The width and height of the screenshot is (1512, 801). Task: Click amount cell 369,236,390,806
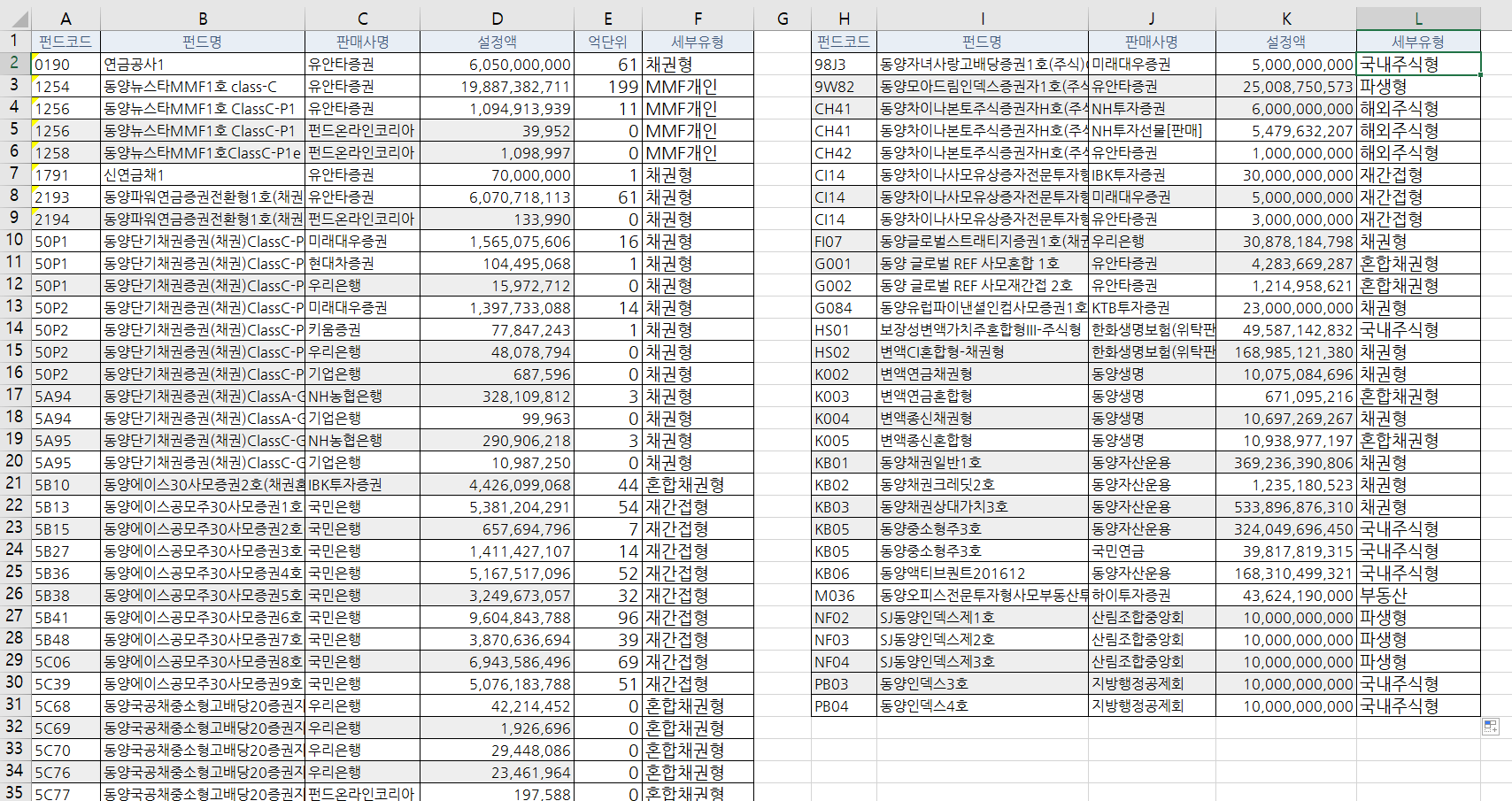pyautogui.click(x=1285, y=462)
